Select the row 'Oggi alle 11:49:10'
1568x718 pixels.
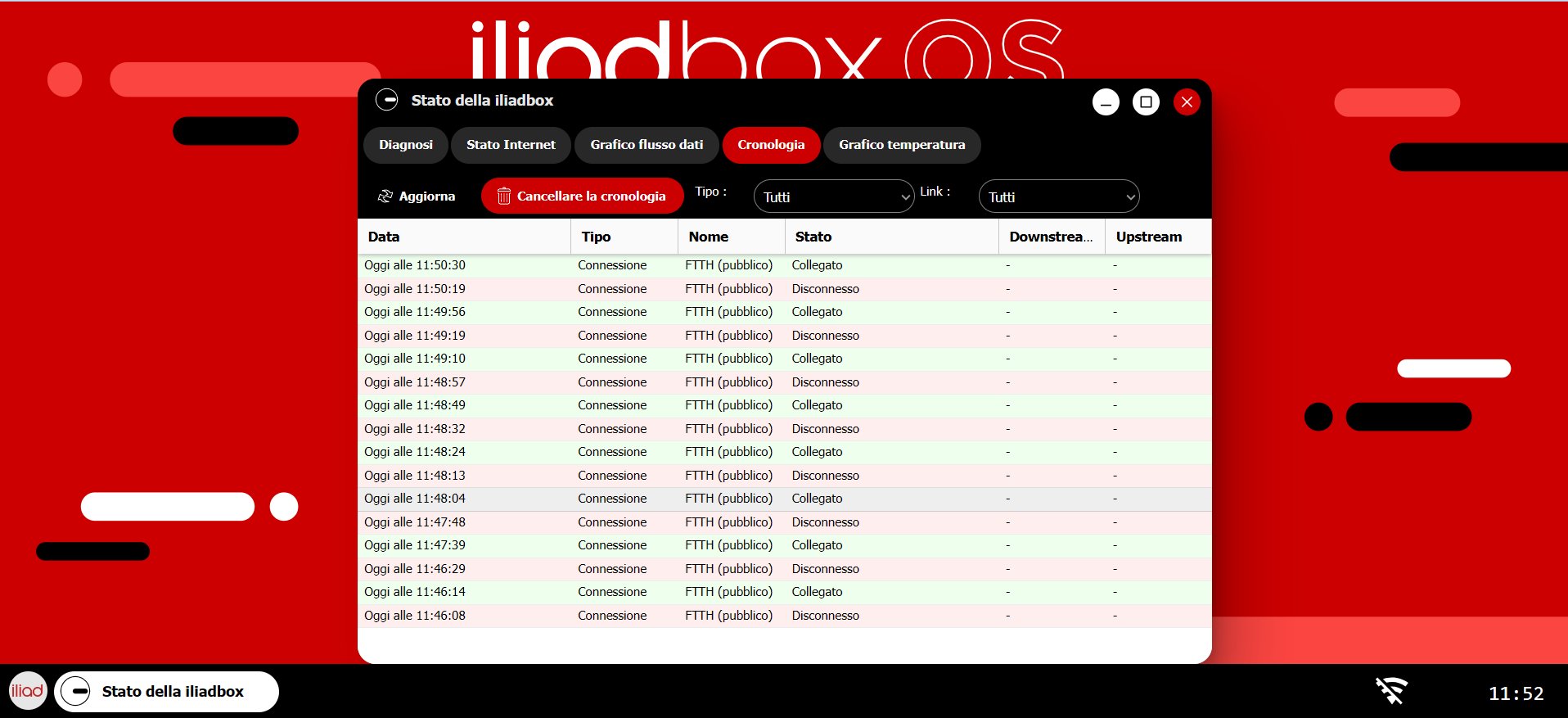pos(785,359)
